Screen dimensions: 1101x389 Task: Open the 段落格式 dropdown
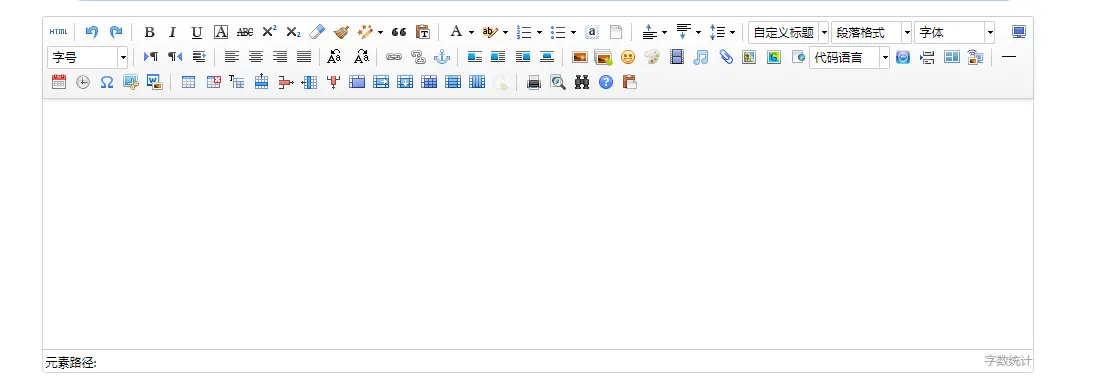tap(871, 32)
